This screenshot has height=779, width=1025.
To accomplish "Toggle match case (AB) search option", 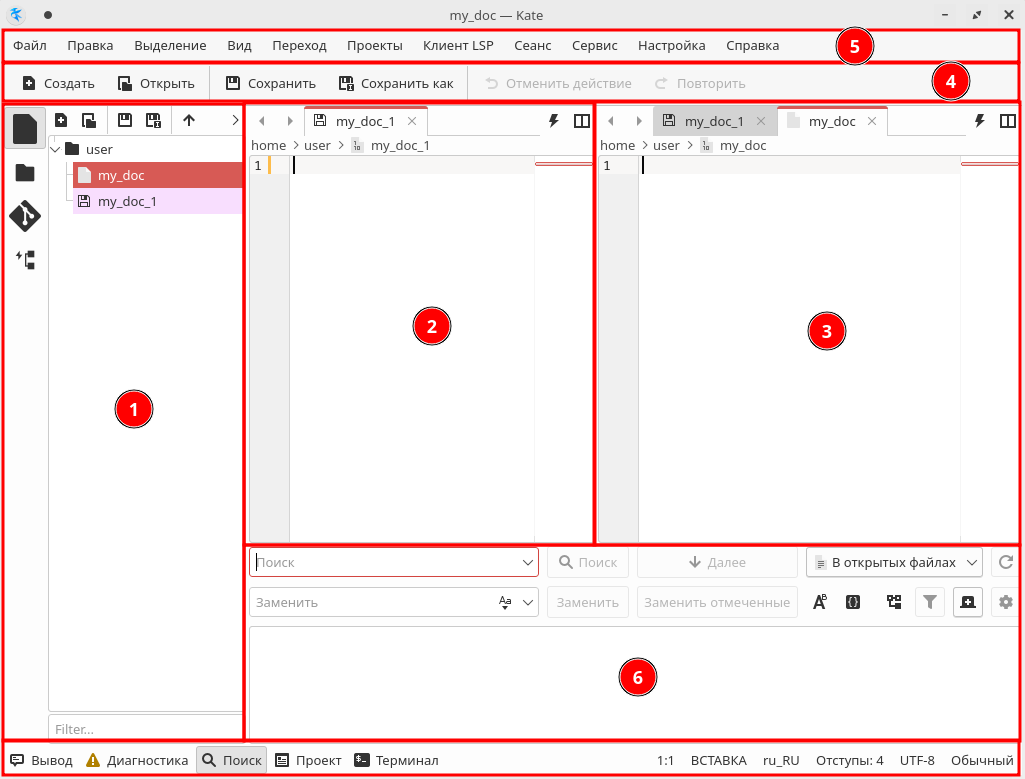I will click(820, 602).
